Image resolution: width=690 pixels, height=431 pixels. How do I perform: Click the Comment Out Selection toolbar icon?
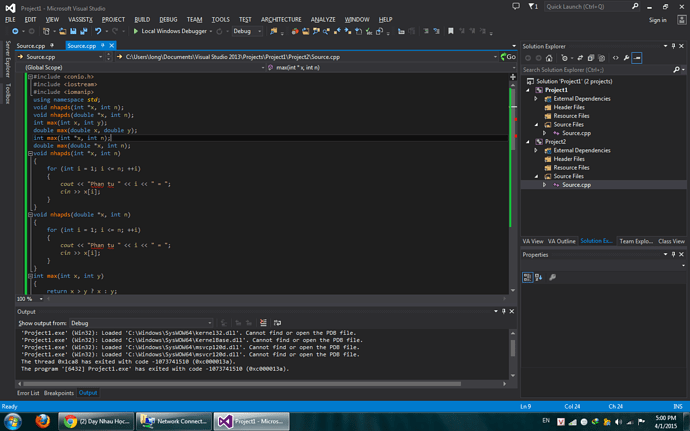[x=426, y=31]
